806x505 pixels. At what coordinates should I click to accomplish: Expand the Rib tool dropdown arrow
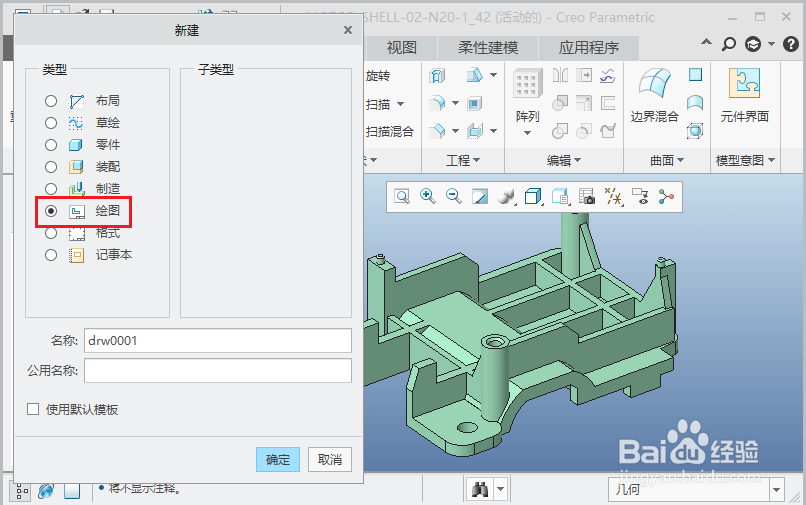tap(493, 131)
